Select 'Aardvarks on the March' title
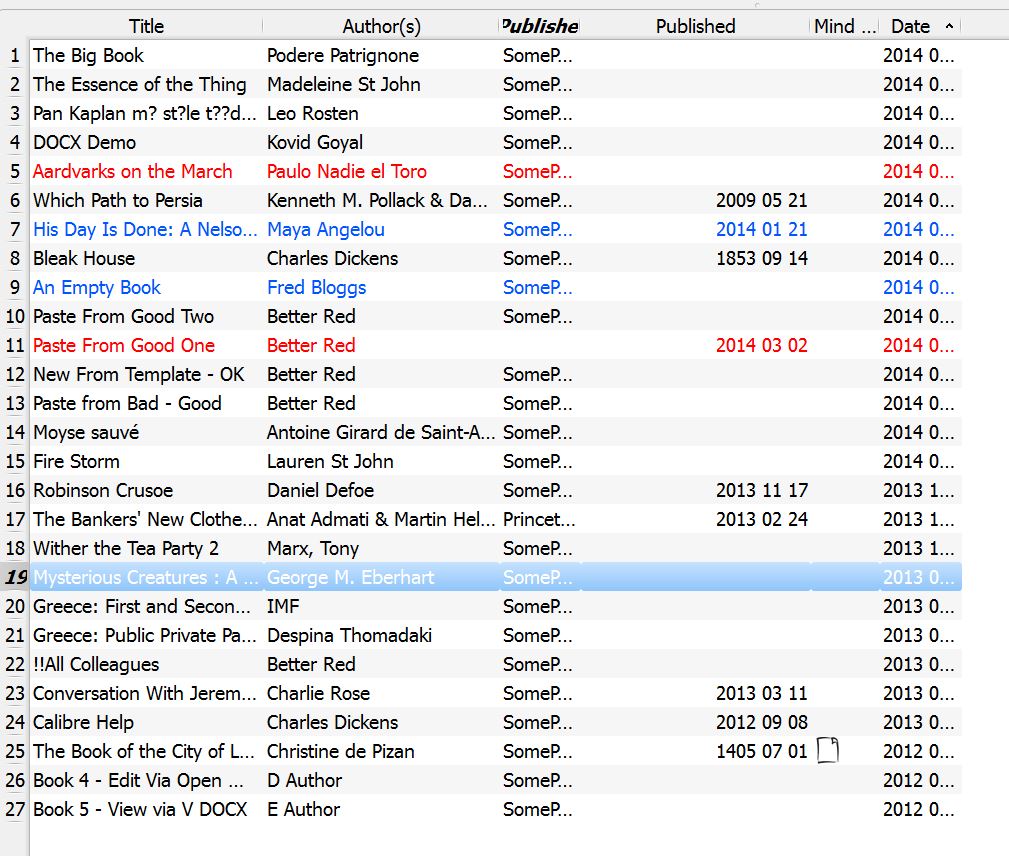 pos(132,171)
